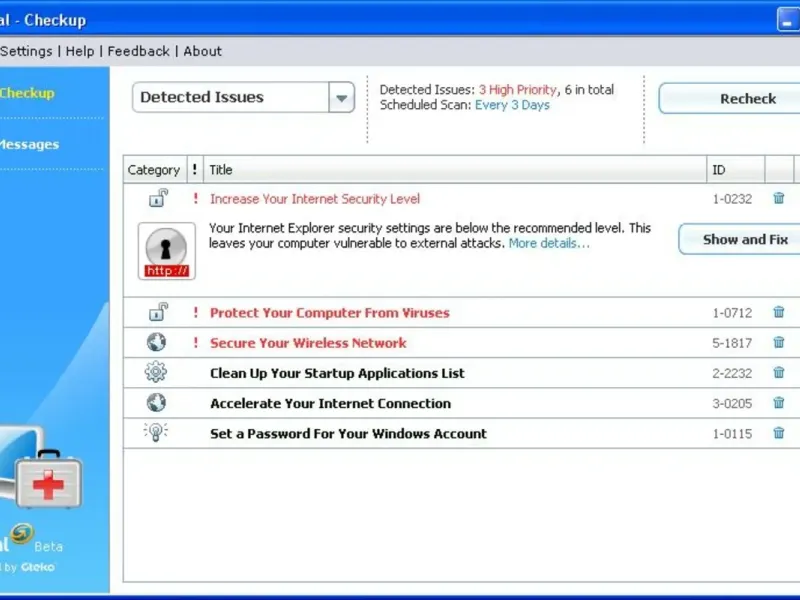Click ID 1-0115 cell
Image resolution: width=800 pixels, height=600 pixels.
click(732, 434)
